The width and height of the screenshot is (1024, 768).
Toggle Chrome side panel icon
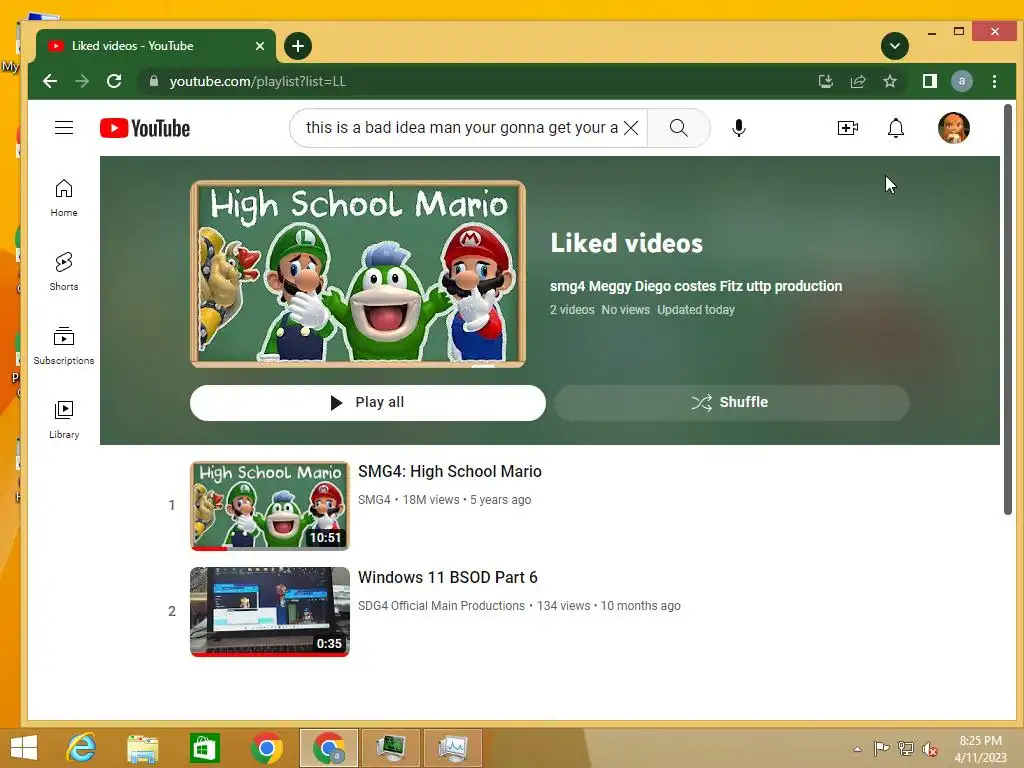tap(929, 81)
